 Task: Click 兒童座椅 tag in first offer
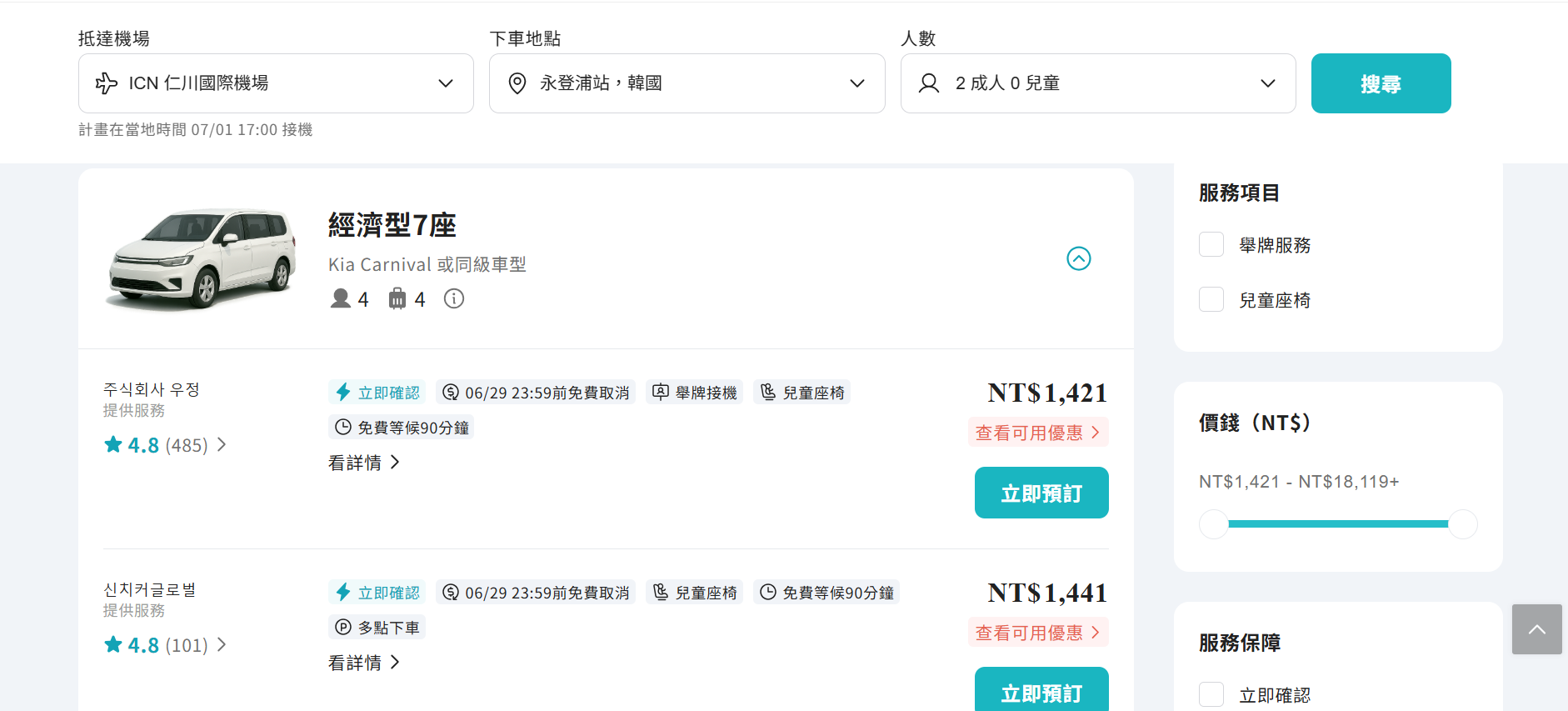pyautogui.click(x=802, y=393)
